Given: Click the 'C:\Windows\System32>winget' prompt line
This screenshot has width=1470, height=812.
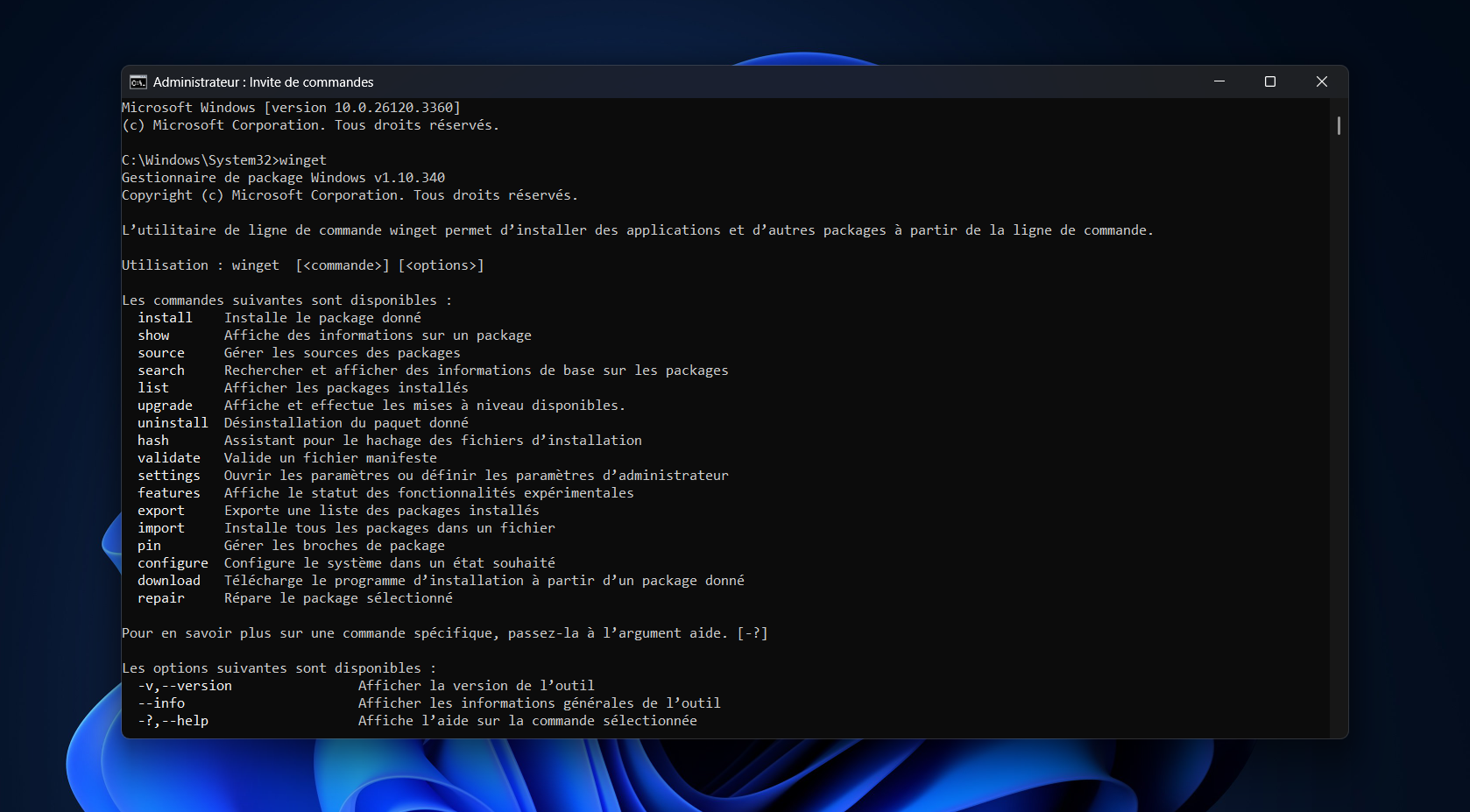Looking at the screenshot, I should 224,160.
